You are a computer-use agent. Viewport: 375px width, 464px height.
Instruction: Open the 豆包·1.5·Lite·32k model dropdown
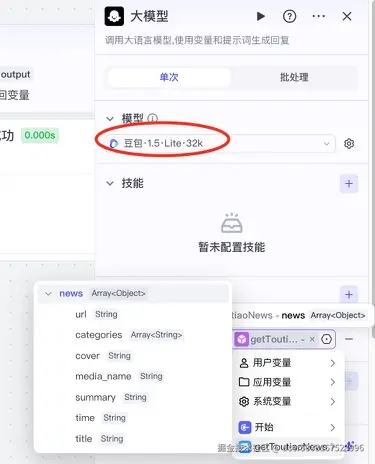pyautogui.click(x=220, y=144)
